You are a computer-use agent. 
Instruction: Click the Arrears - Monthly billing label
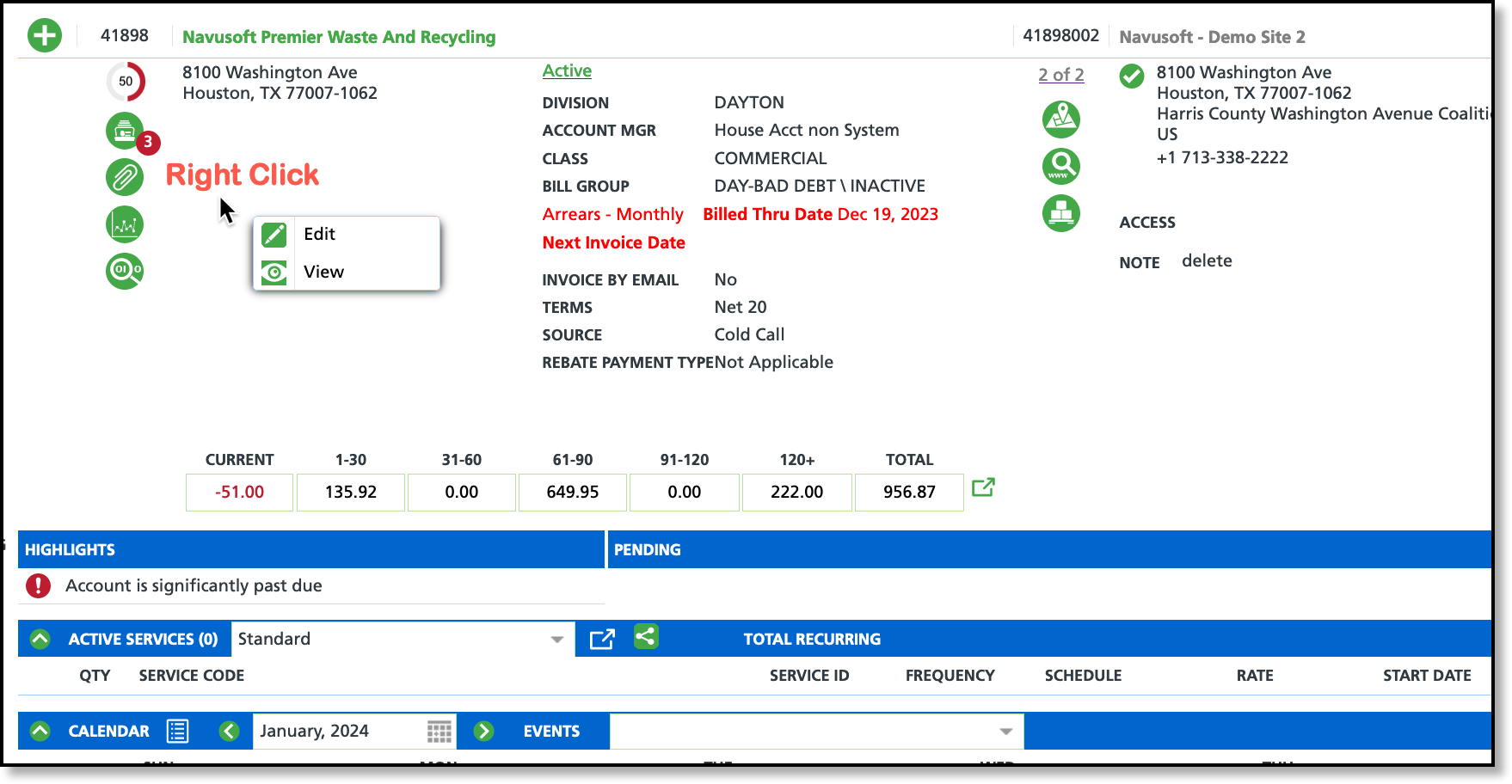613,214
